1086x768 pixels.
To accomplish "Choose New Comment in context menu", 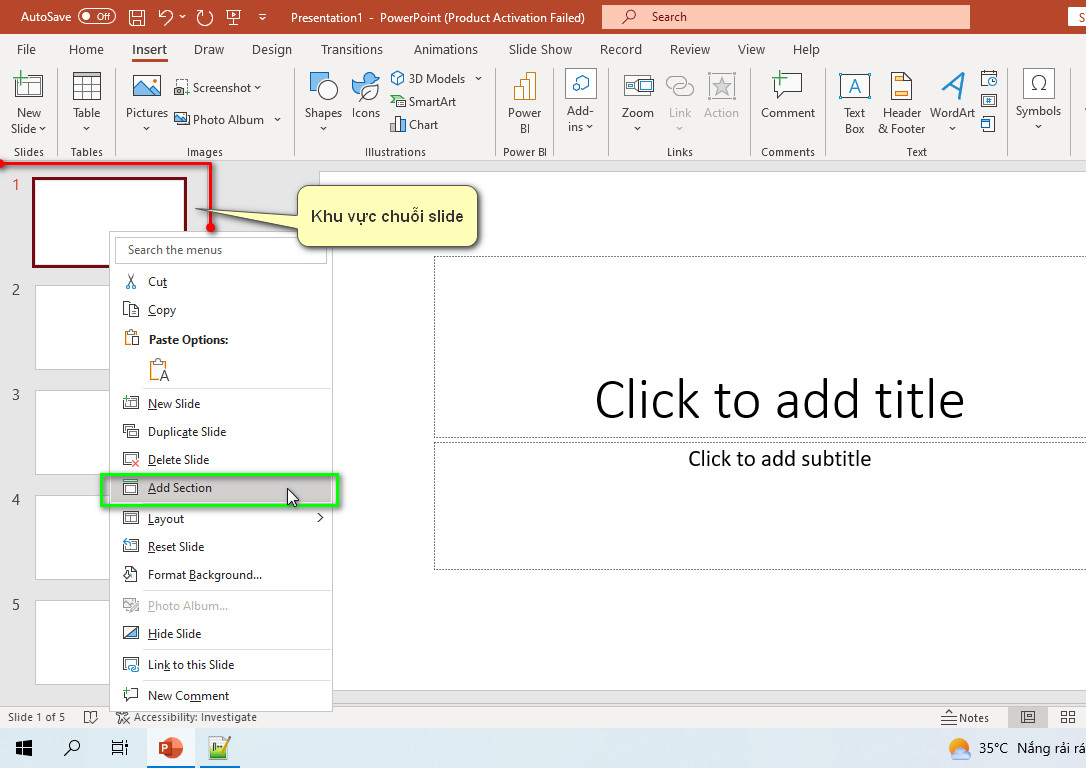I will (x=221, y=696).
